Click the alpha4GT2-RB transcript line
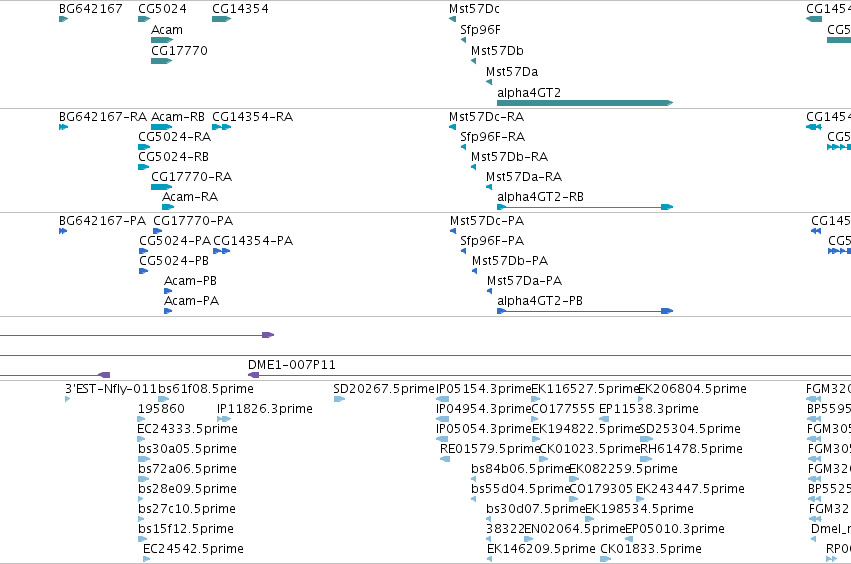Screen dimensions: 851x564 pos(585,207)
